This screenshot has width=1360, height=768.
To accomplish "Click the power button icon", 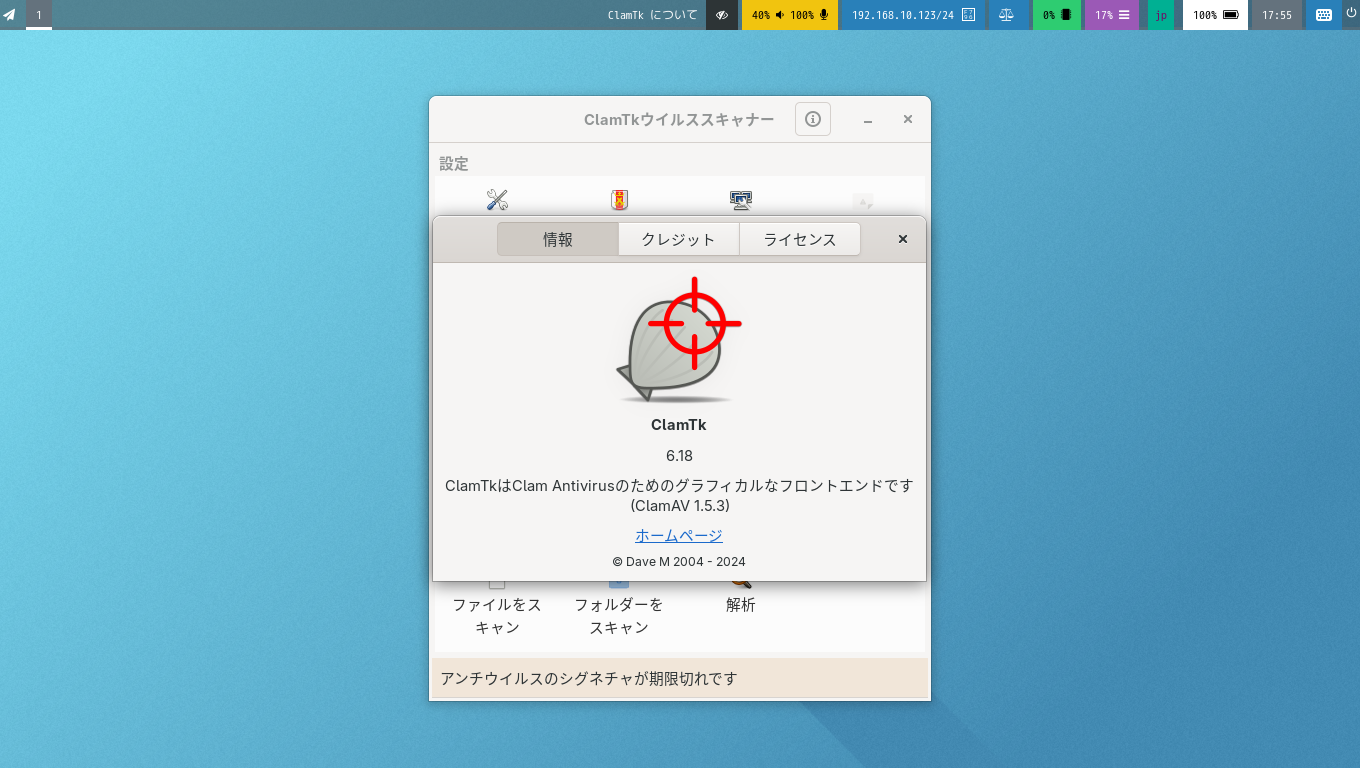I will (x=1351, y=14).
